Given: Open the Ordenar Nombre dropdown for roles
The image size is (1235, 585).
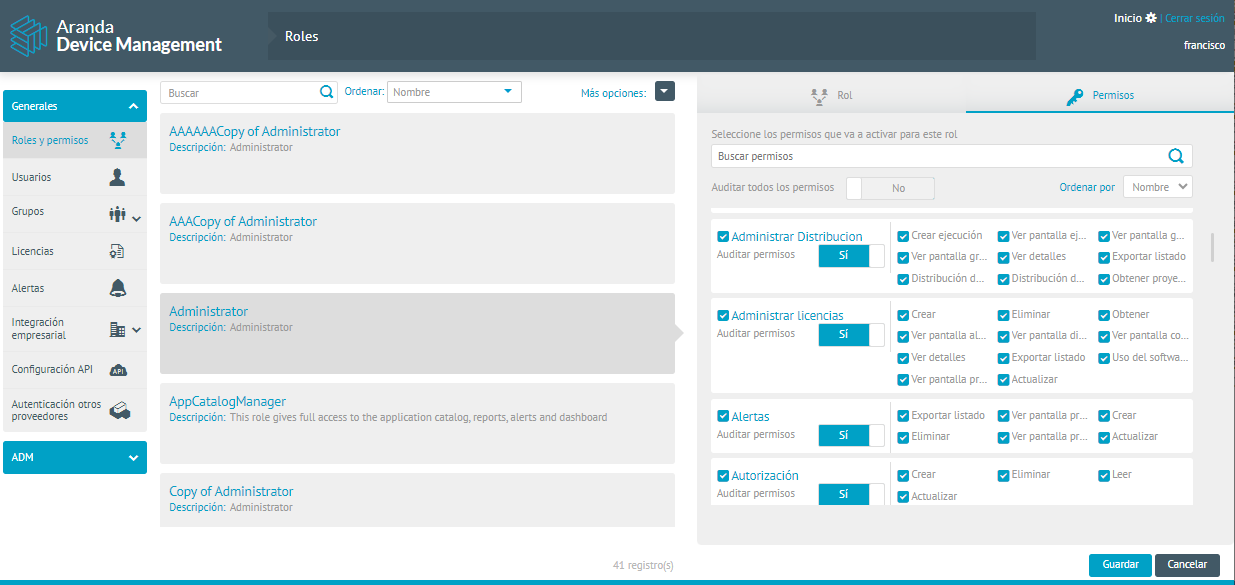Looking at the screenshot, I should click(454, 92).
